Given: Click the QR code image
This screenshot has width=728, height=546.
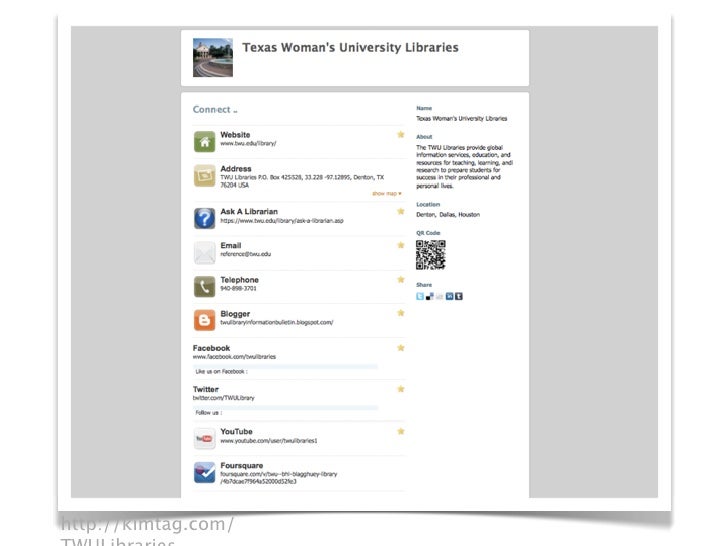Looking at the screenshot, I should pos(431,255).
